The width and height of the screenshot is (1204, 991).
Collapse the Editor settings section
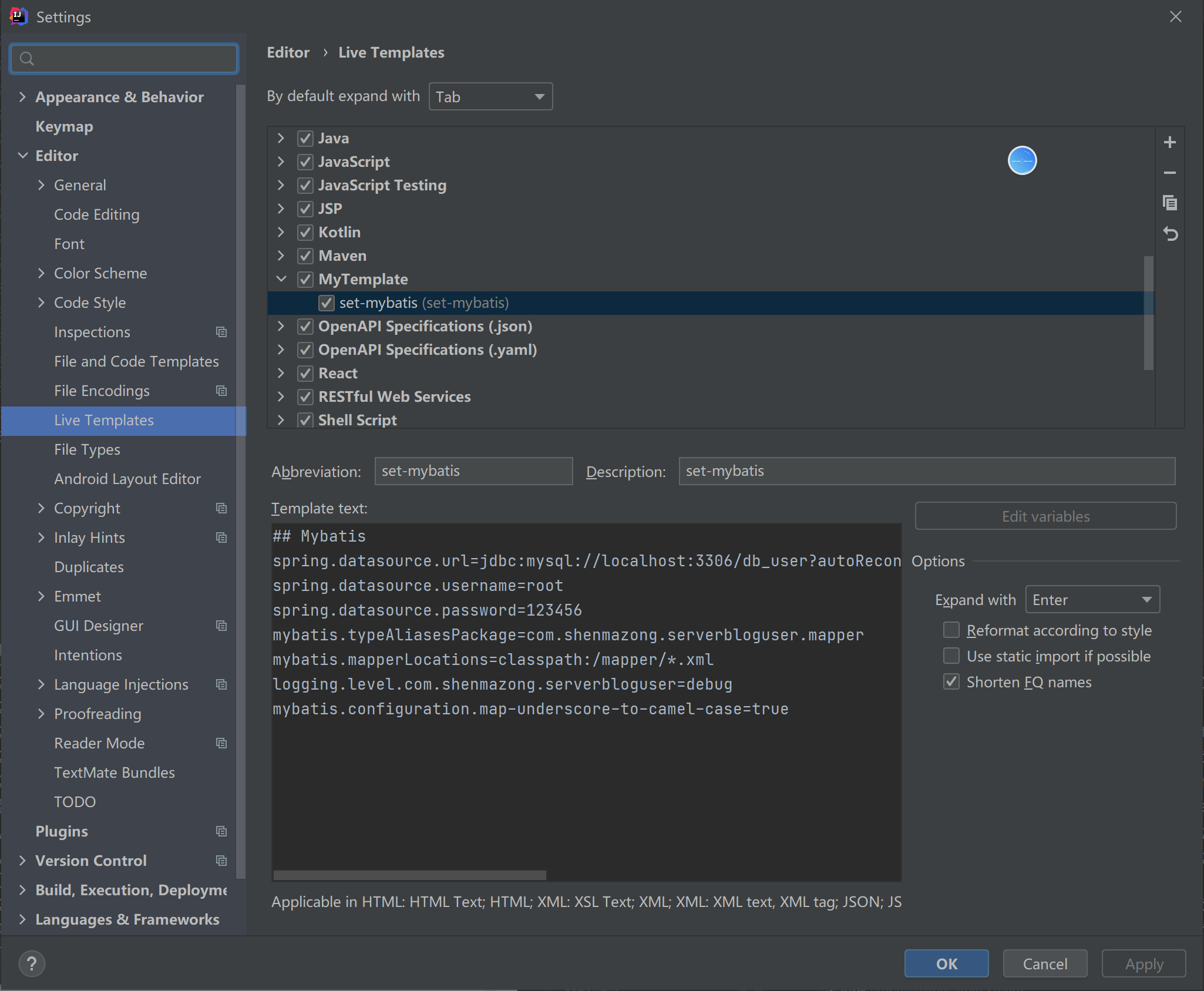pyautogui.click(x=22, y=156)
